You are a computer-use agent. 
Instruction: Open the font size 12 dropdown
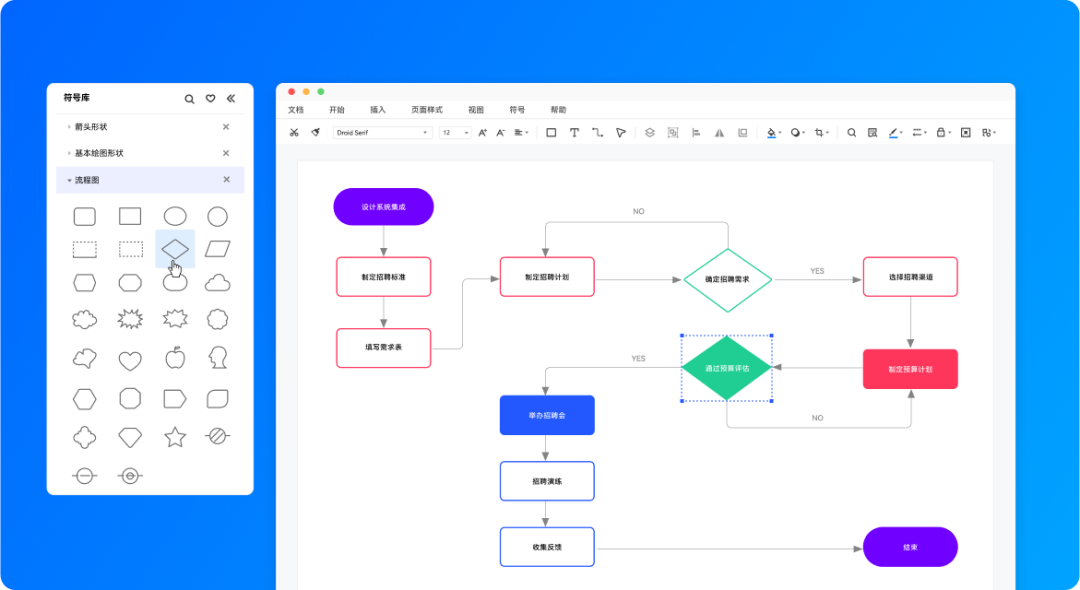point(455,132)
